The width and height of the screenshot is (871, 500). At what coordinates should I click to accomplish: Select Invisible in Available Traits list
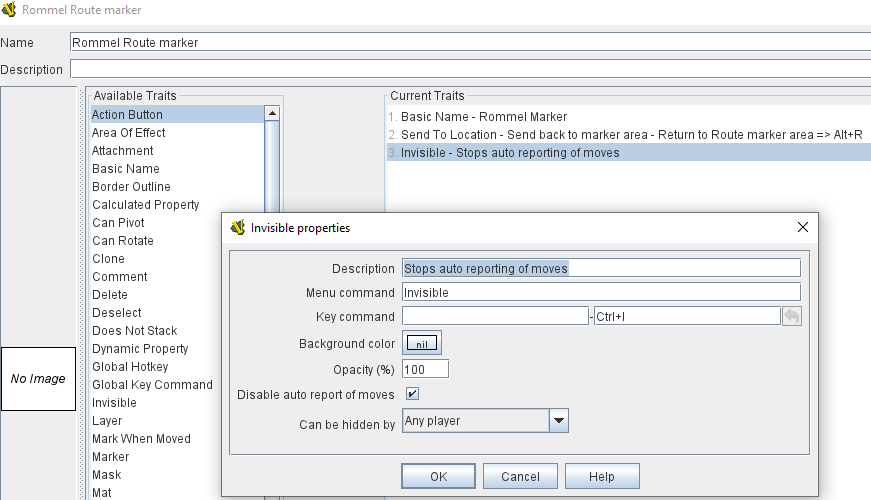coord(114,403)
